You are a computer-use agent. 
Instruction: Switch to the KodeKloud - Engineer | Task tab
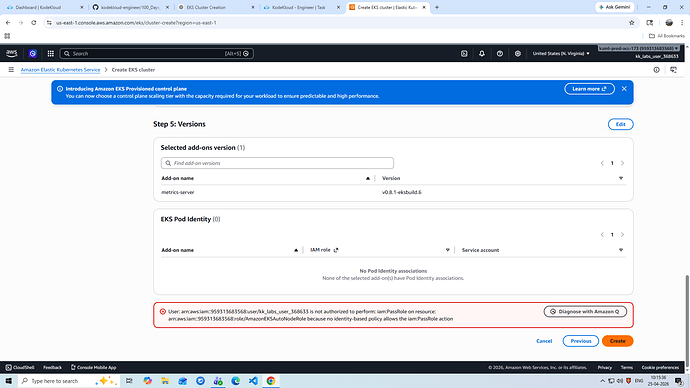pos(301,7)
